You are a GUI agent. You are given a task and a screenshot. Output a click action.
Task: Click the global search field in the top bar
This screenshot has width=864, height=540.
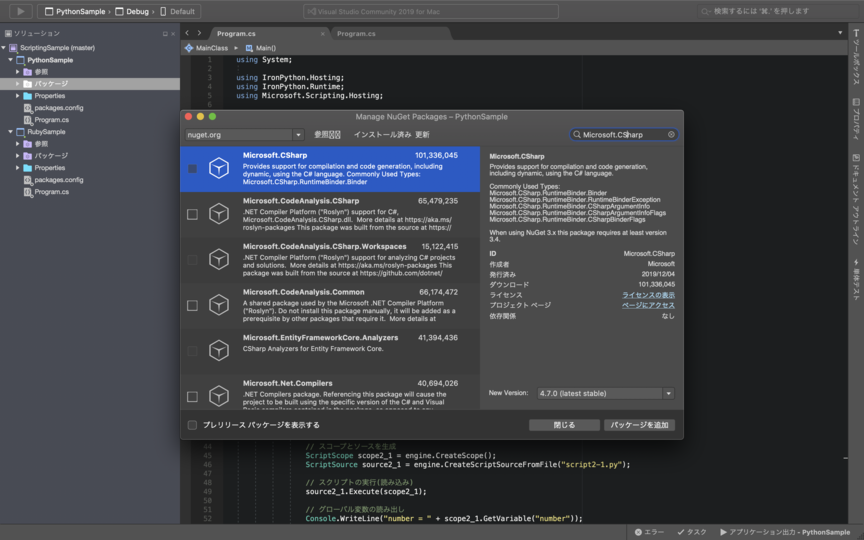click(777, 11)
